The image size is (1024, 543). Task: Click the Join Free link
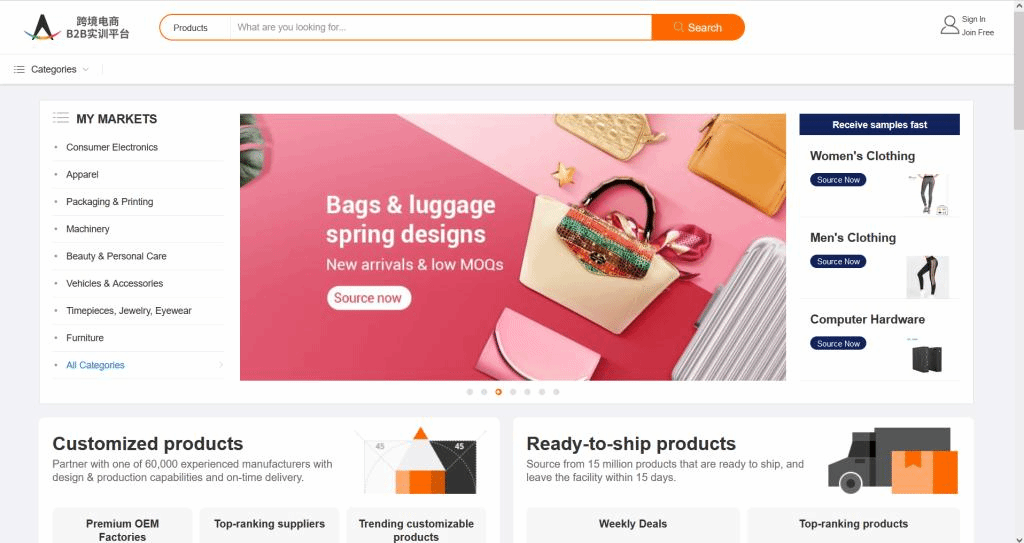pyautogui.click(x=978, y=33)
